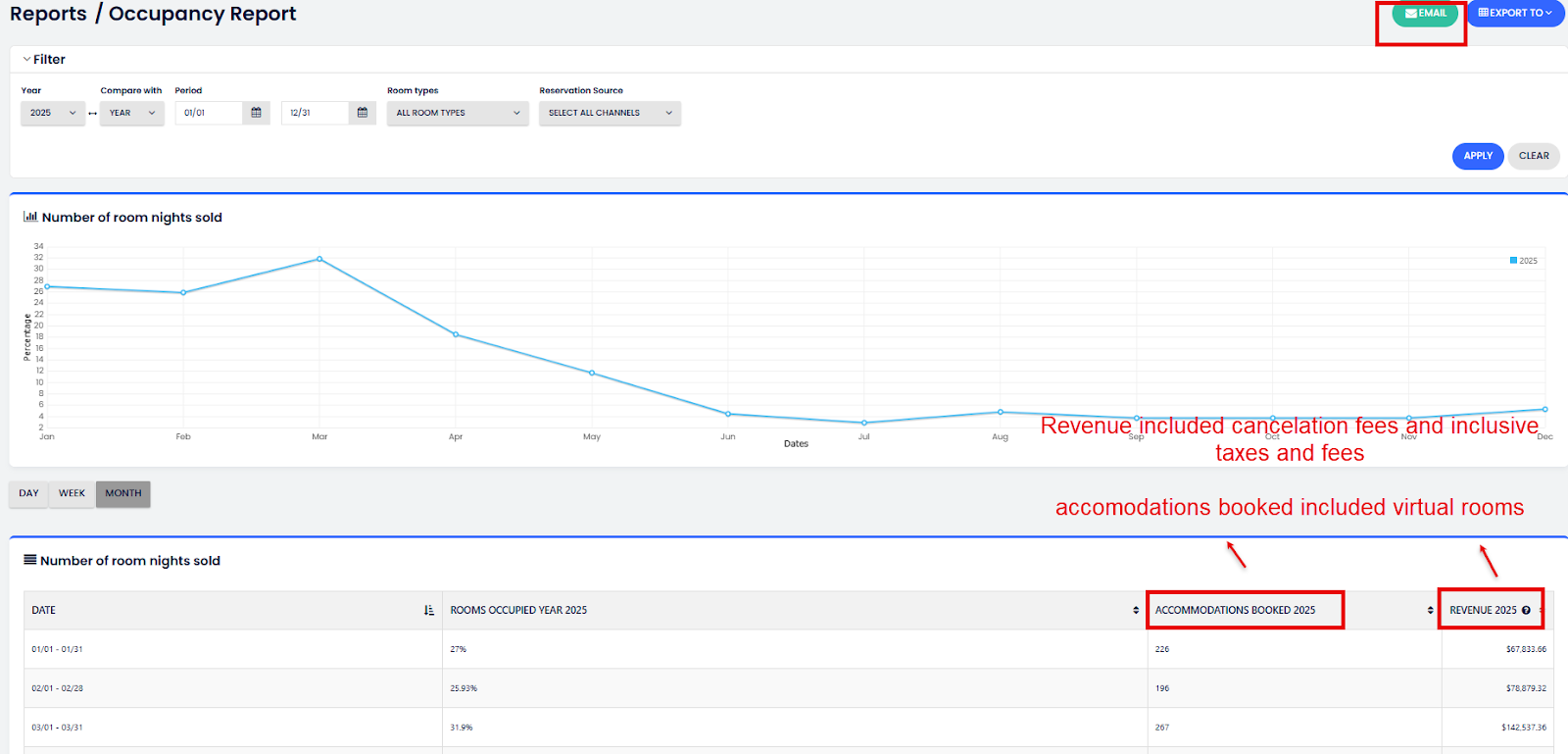Click sort arrows on Rooms Occupied column

1136,610
